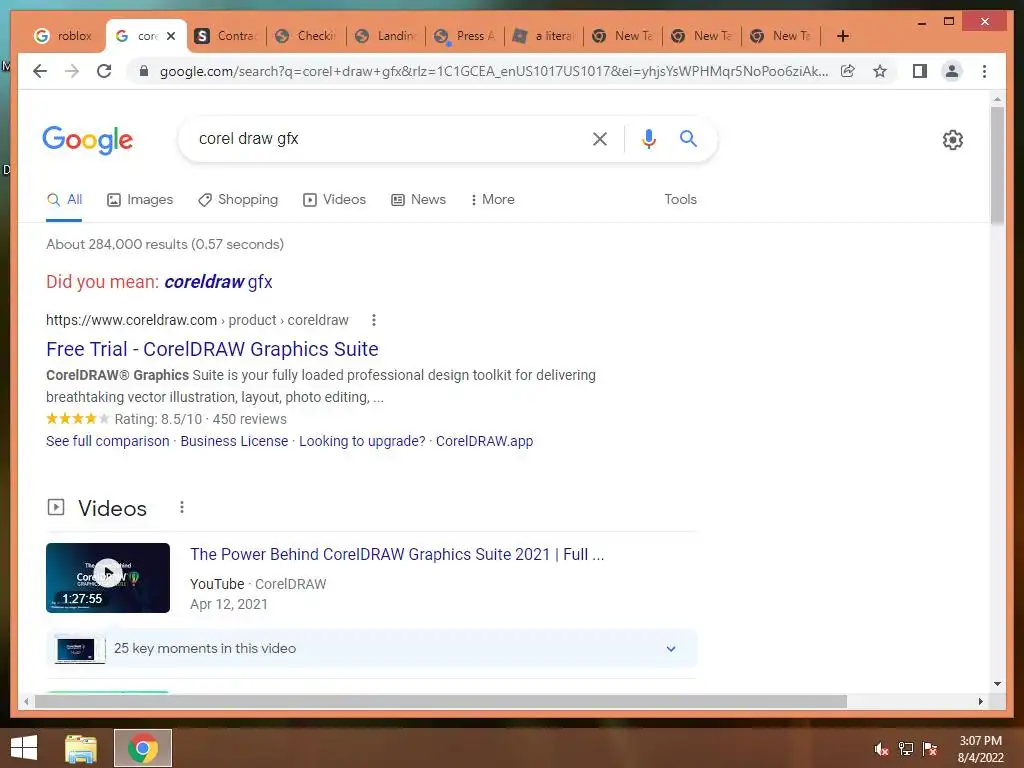Image resolution: width=1024 pixels, height=768 pixels.
Task: Click the All search filter tab
Action: click(x=64, y=200)
